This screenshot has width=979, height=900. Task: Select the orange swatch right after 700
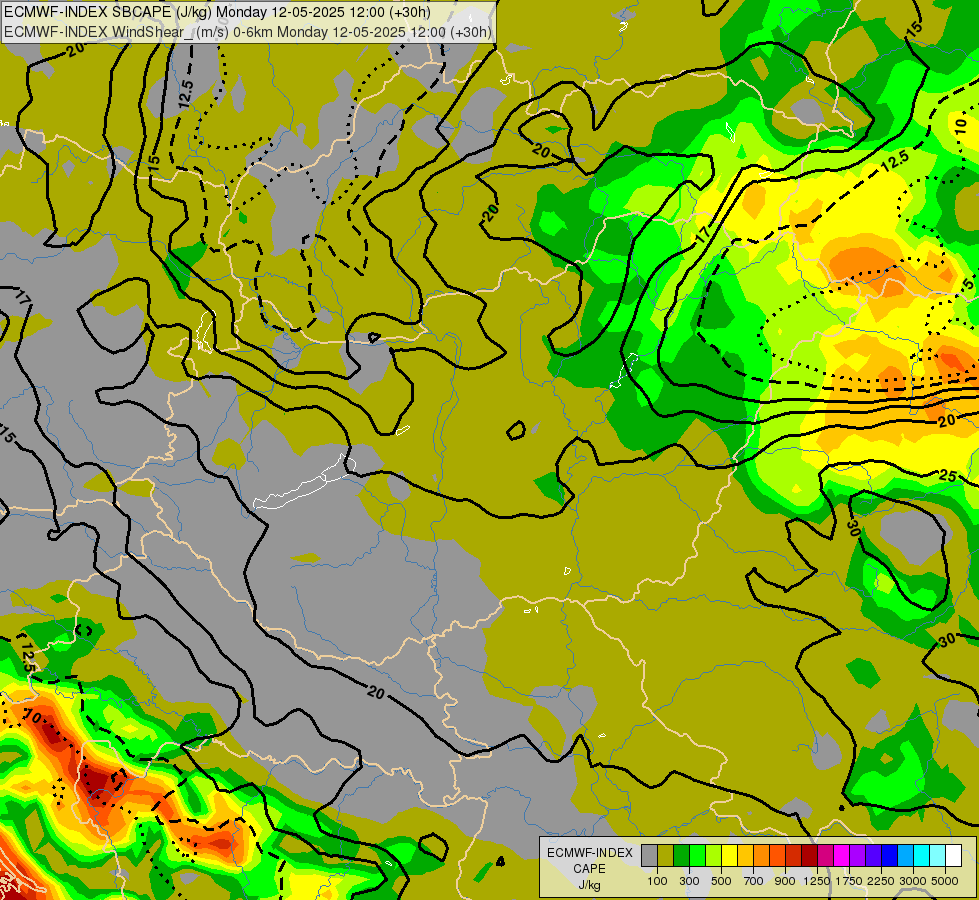[761, 855]
